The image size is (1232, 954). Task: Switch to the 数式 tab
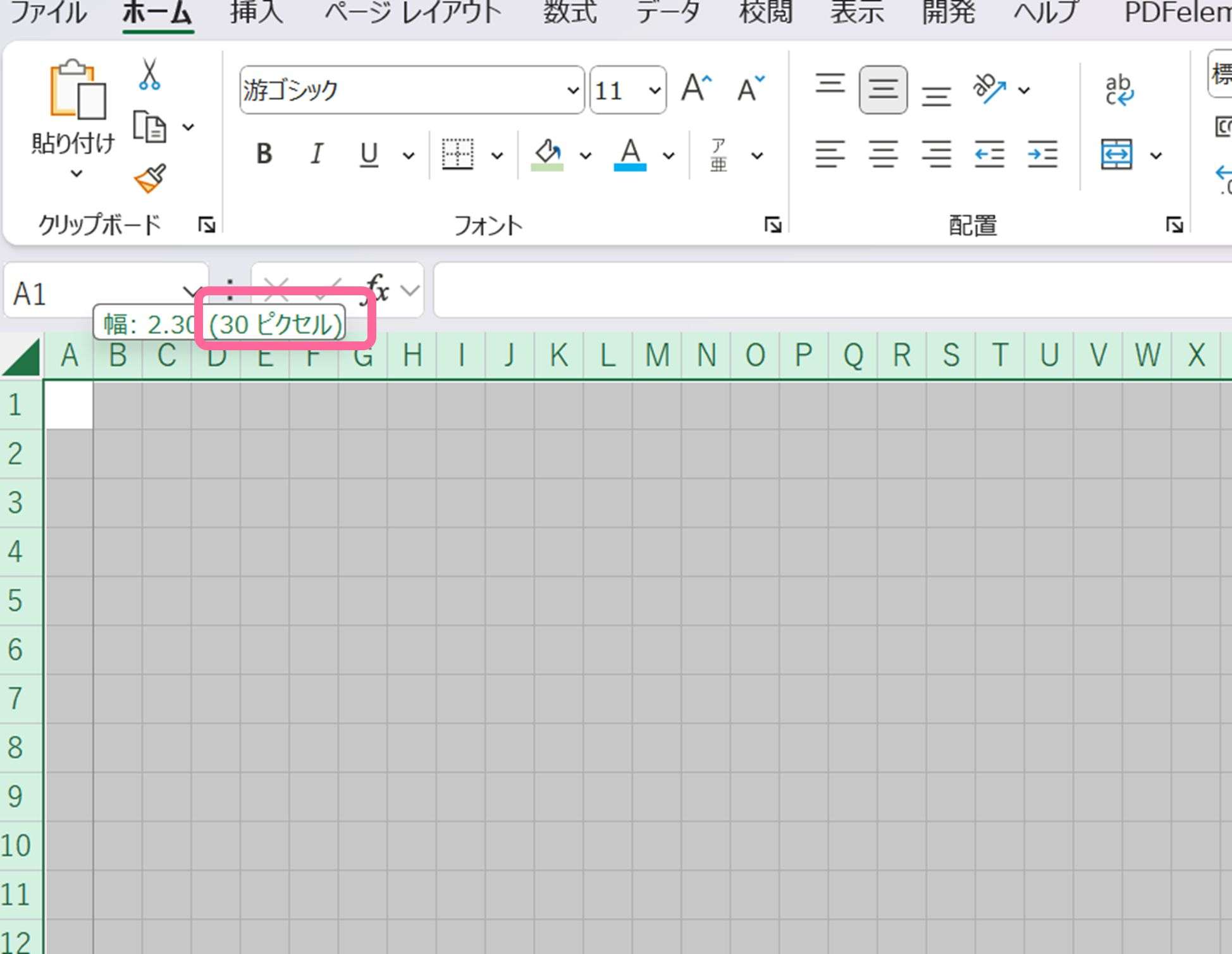(570, 12)
